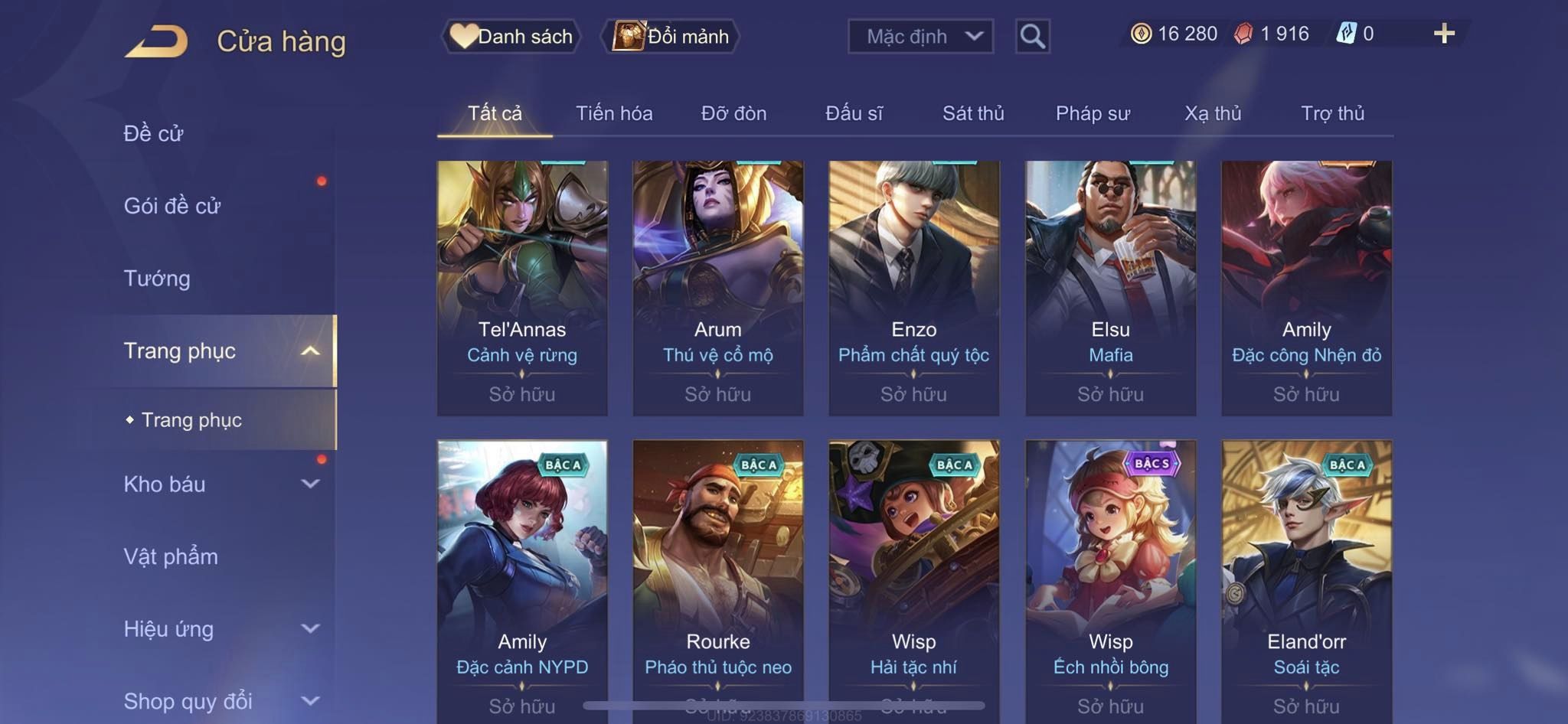
Task: Open the Wisp Ếch nhồi bông skin card
Action: (1110, 580)
